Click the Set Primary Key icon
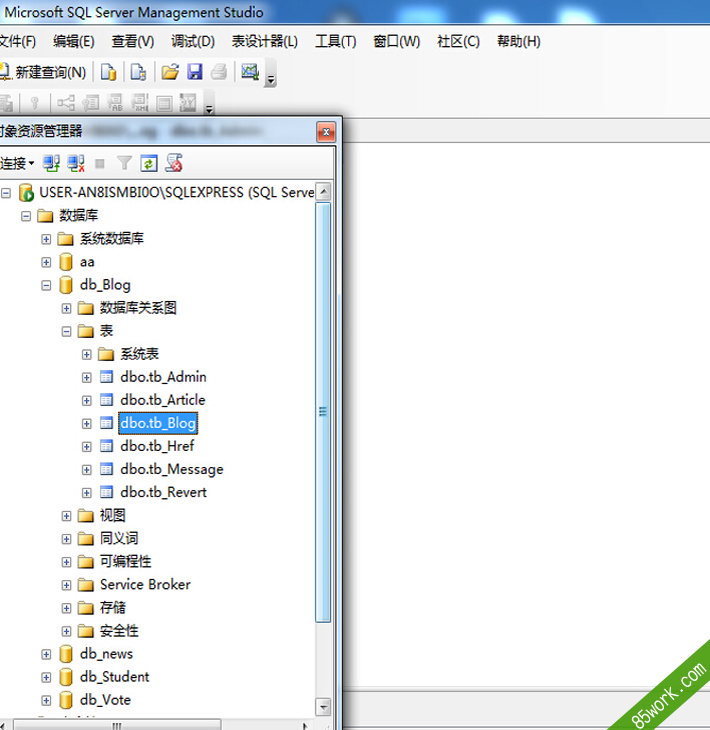Image resolution: width=710 pixels, height=730 pixels. [34, 102]
